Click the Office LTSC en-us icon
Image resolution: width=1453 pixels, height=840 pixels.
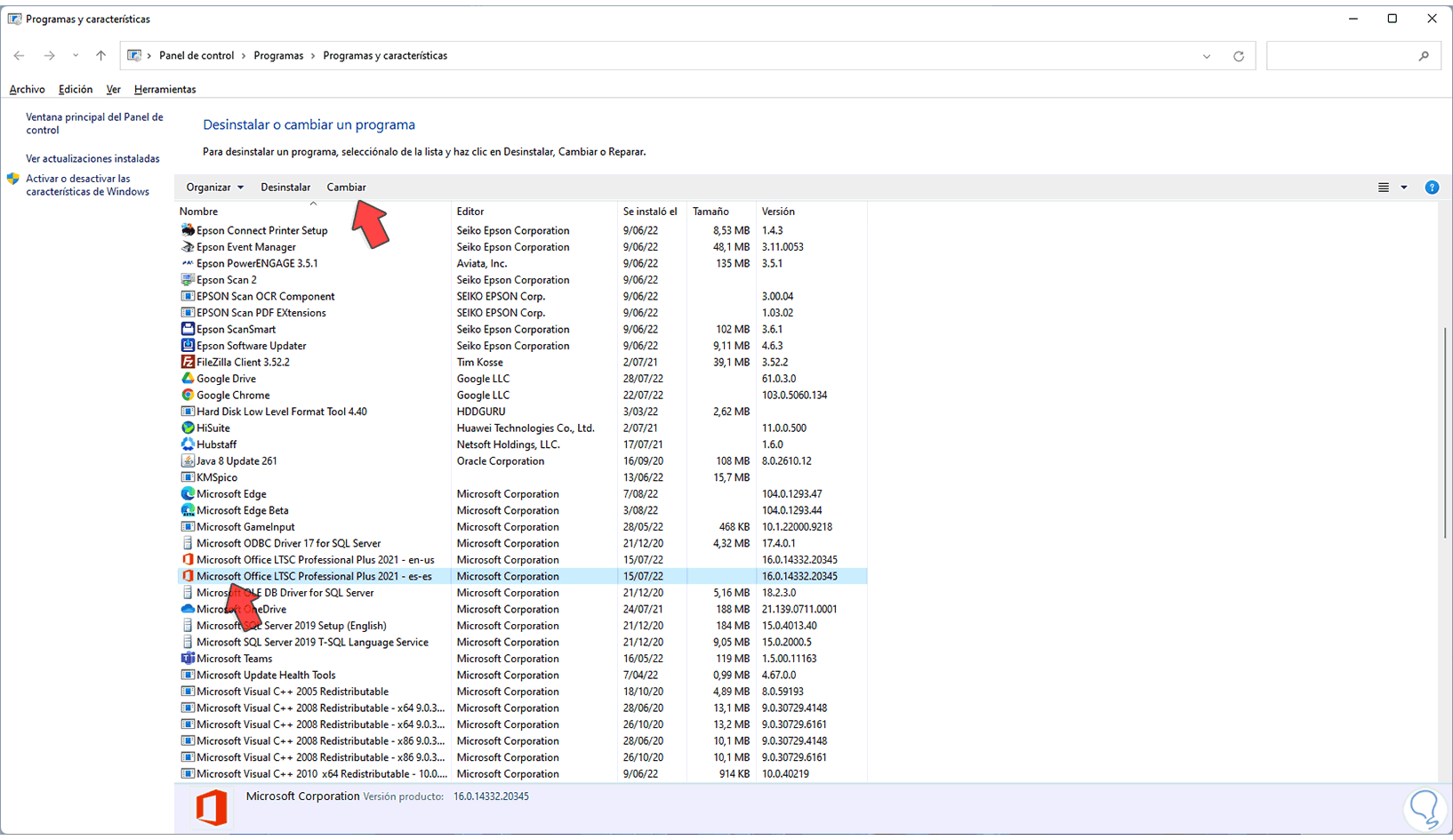tap(188, 560)
